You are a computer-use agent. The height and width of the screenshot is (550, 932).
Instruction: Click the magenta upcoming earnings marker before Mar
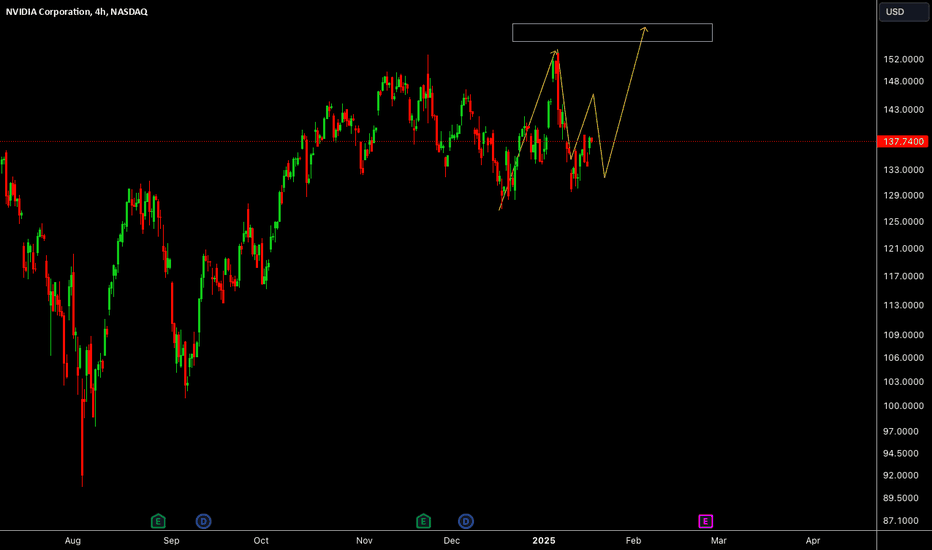click(706, 521)
